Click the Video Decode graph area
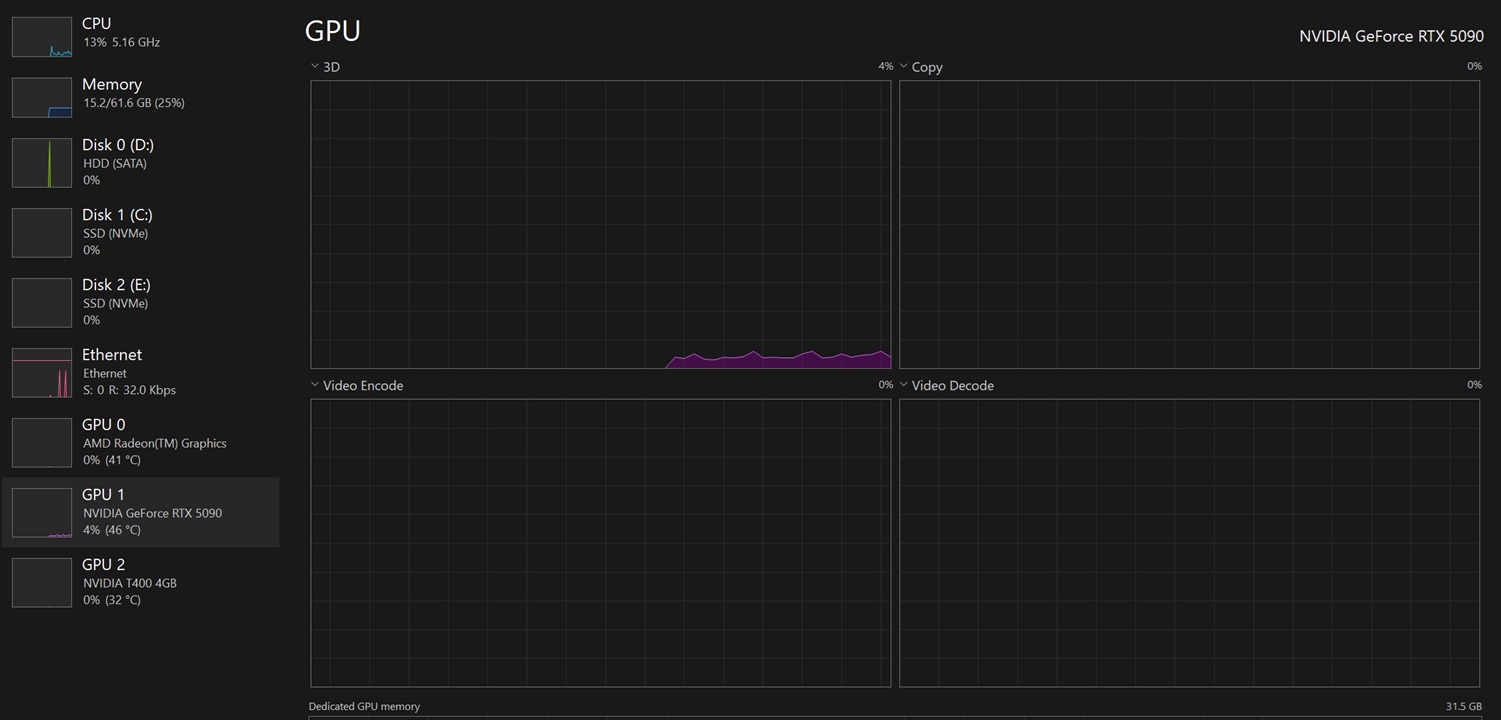This screenshot has height=720, width=1501. click(1189, 543)
